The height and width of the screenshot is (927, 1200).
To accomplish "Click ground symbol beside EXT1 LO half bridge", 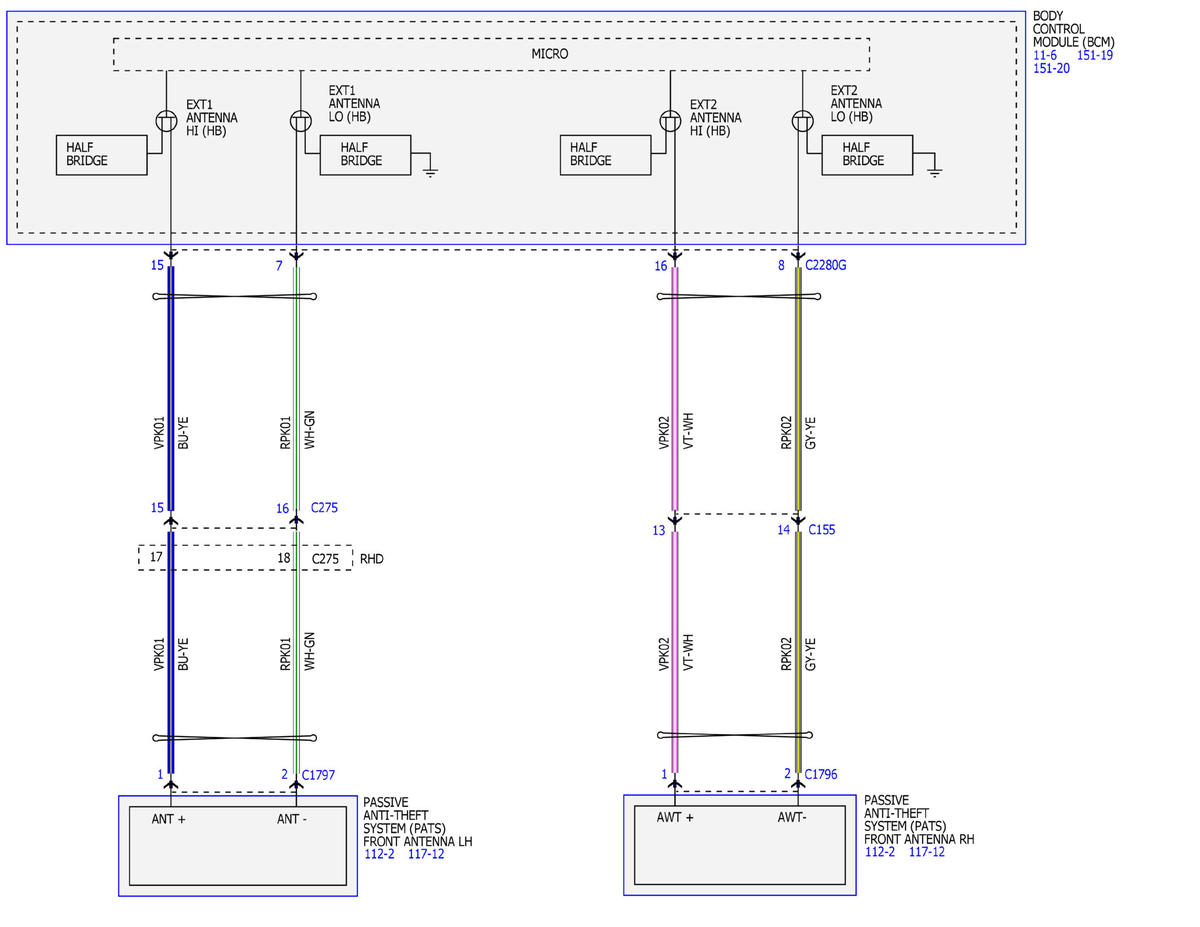I will click(431, 170).
